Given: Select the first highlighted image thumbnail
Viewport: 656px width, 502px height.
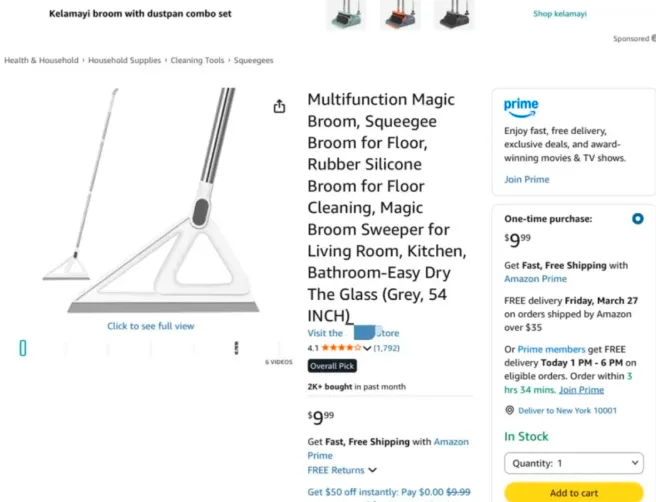Looking at the screenshot, I should [23, 348].
